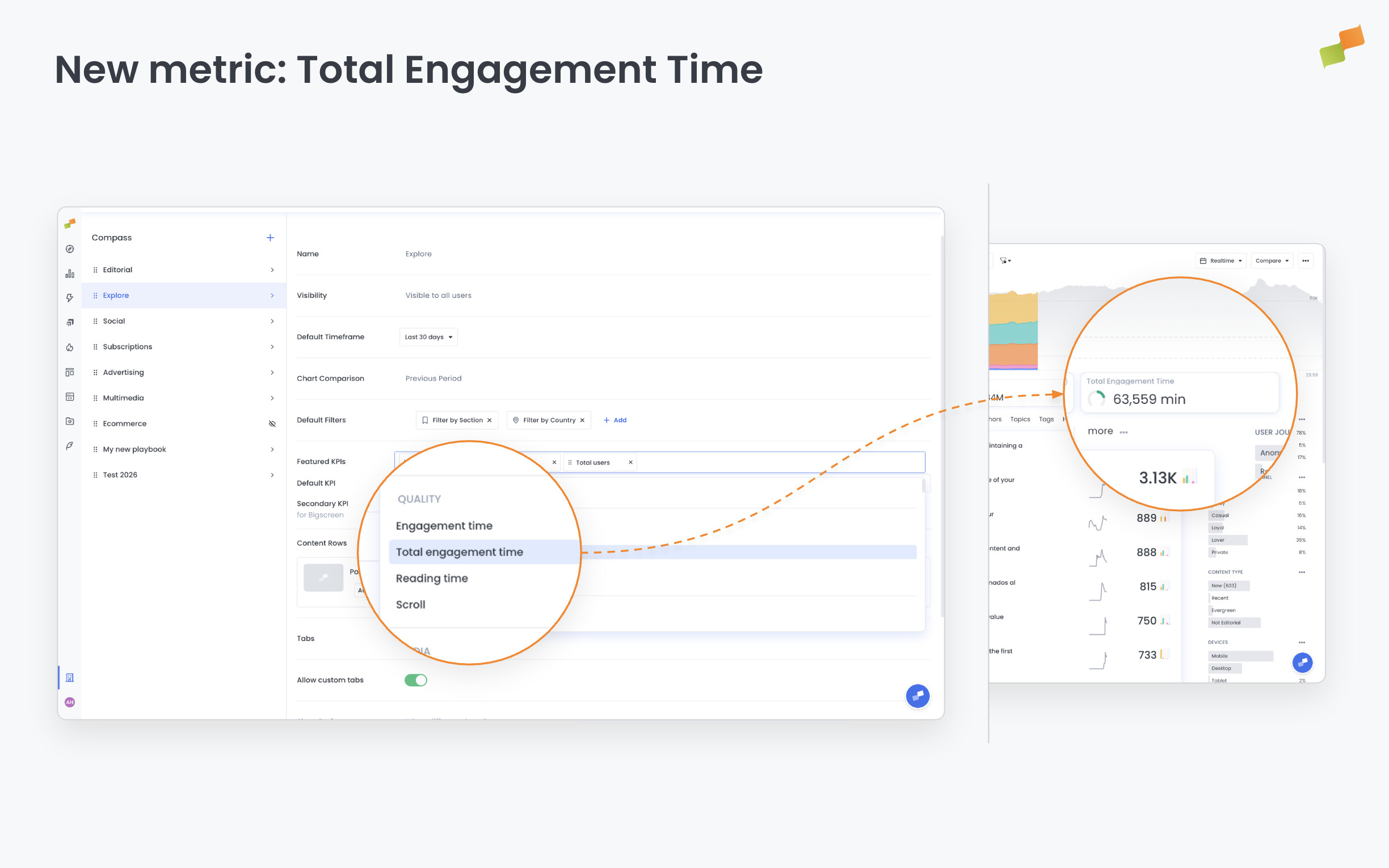Click the more link under Total Engagement Time
The width and height of the screenshot is (1389, 868).
(1100, 431)
